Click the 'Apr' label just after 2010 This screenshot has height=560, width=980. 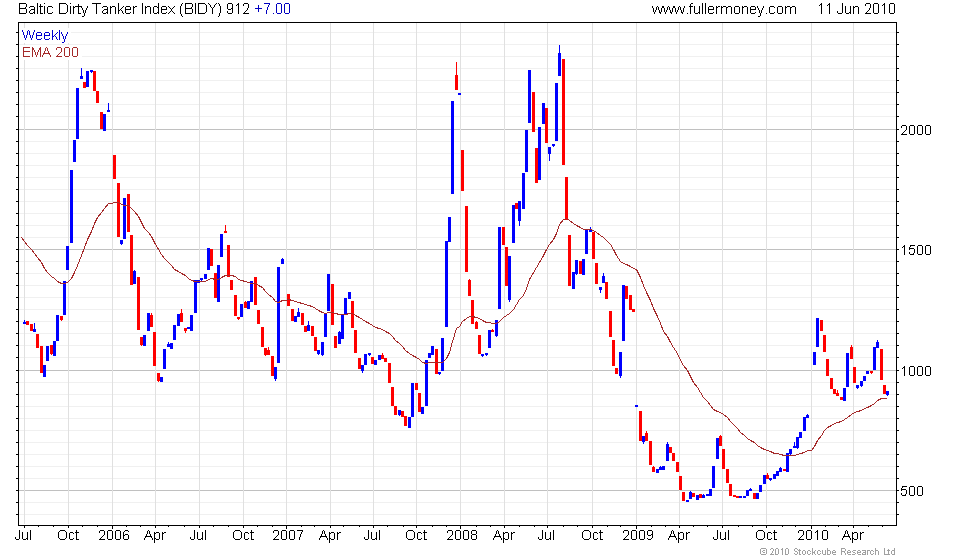[x=852, y=535]
